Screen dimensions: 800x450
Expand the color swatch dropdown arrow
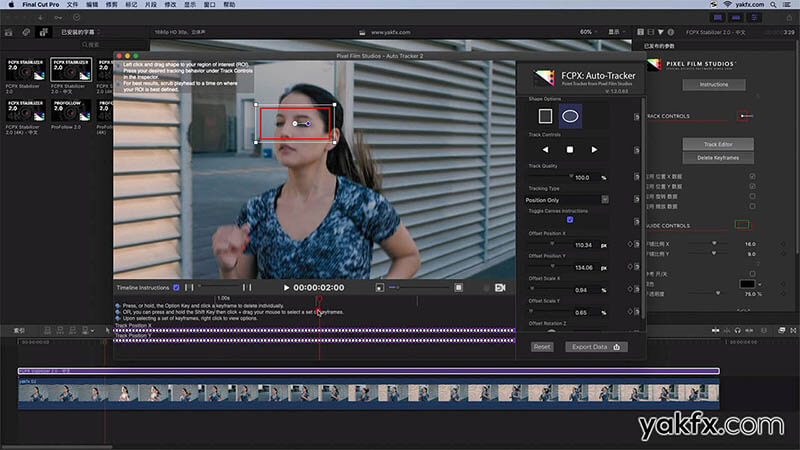pos(760,284)
